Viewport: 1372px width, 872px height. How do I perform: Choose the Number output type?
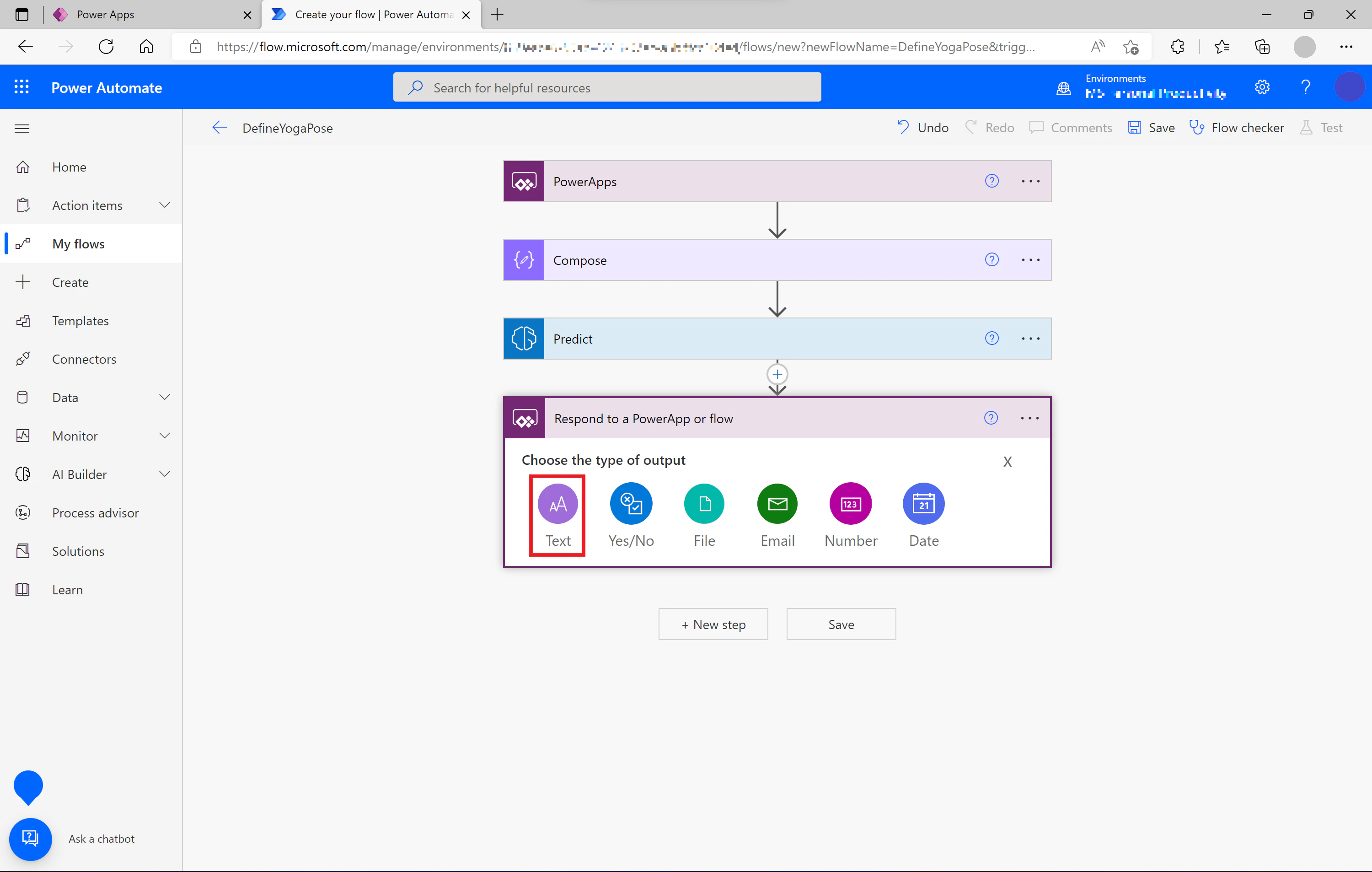tap(851, 515)
